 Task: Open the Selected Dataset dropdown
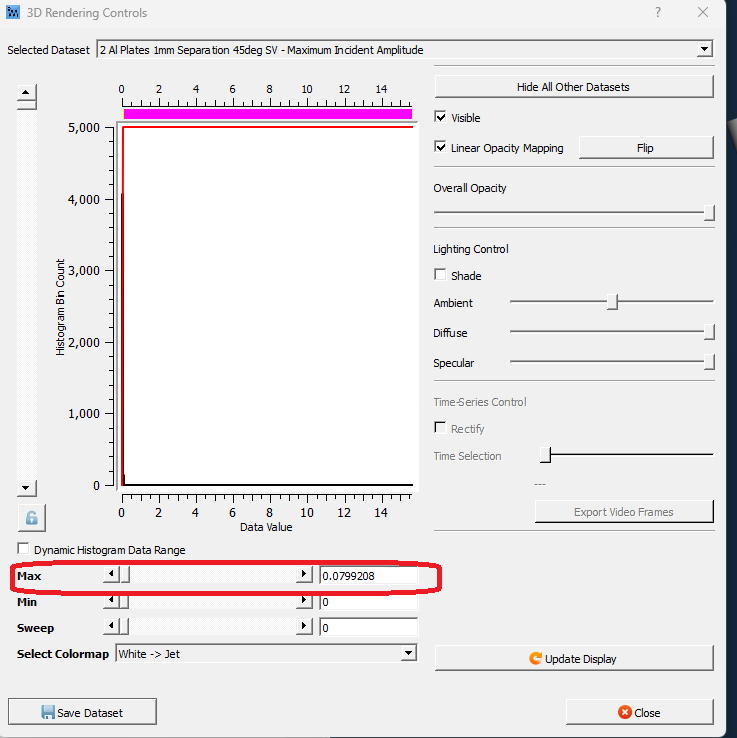pos(704,49)
